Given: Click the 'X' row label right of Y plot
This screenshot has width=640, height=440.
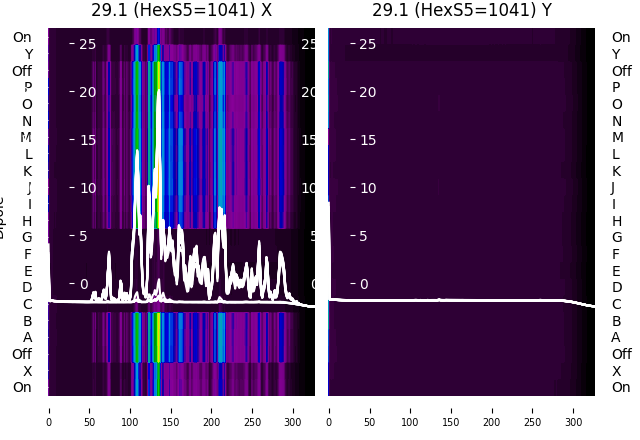Looking at the screenshot, I should pyautogui.click(x=616, y=371).
